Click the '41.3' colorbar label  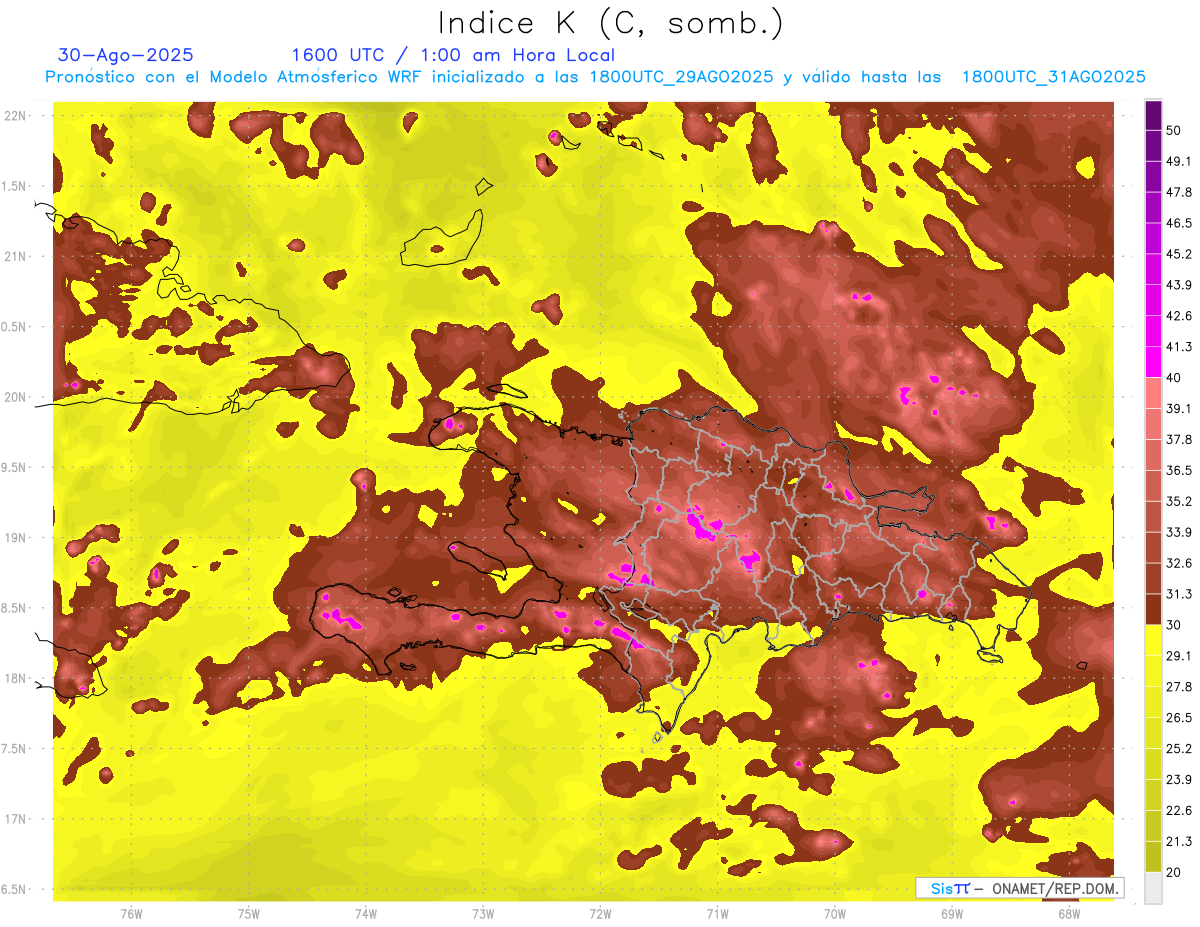click(1178, 347)
